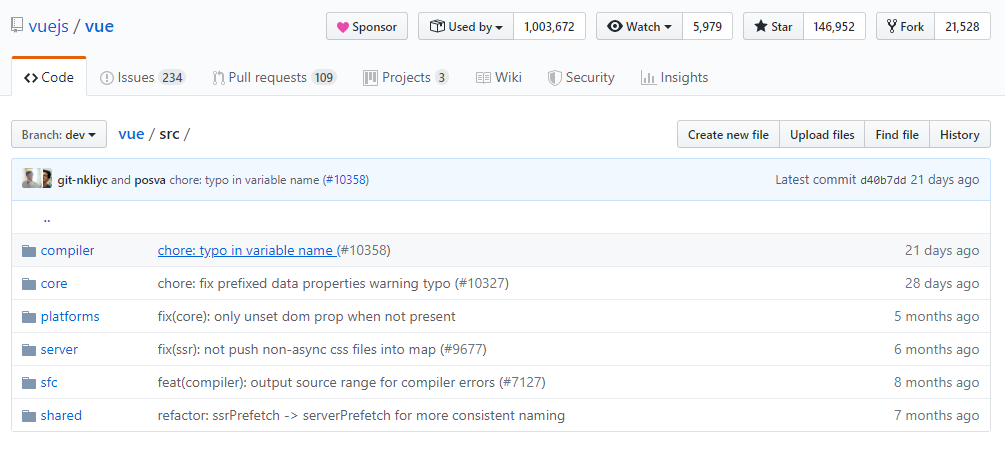Open the core folder icon

pos(29,283)
